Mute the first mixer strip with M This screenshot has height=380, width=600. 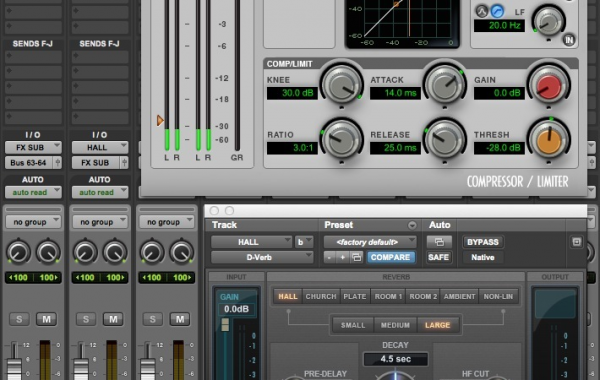pyautogui.click(x=46, y=319)
